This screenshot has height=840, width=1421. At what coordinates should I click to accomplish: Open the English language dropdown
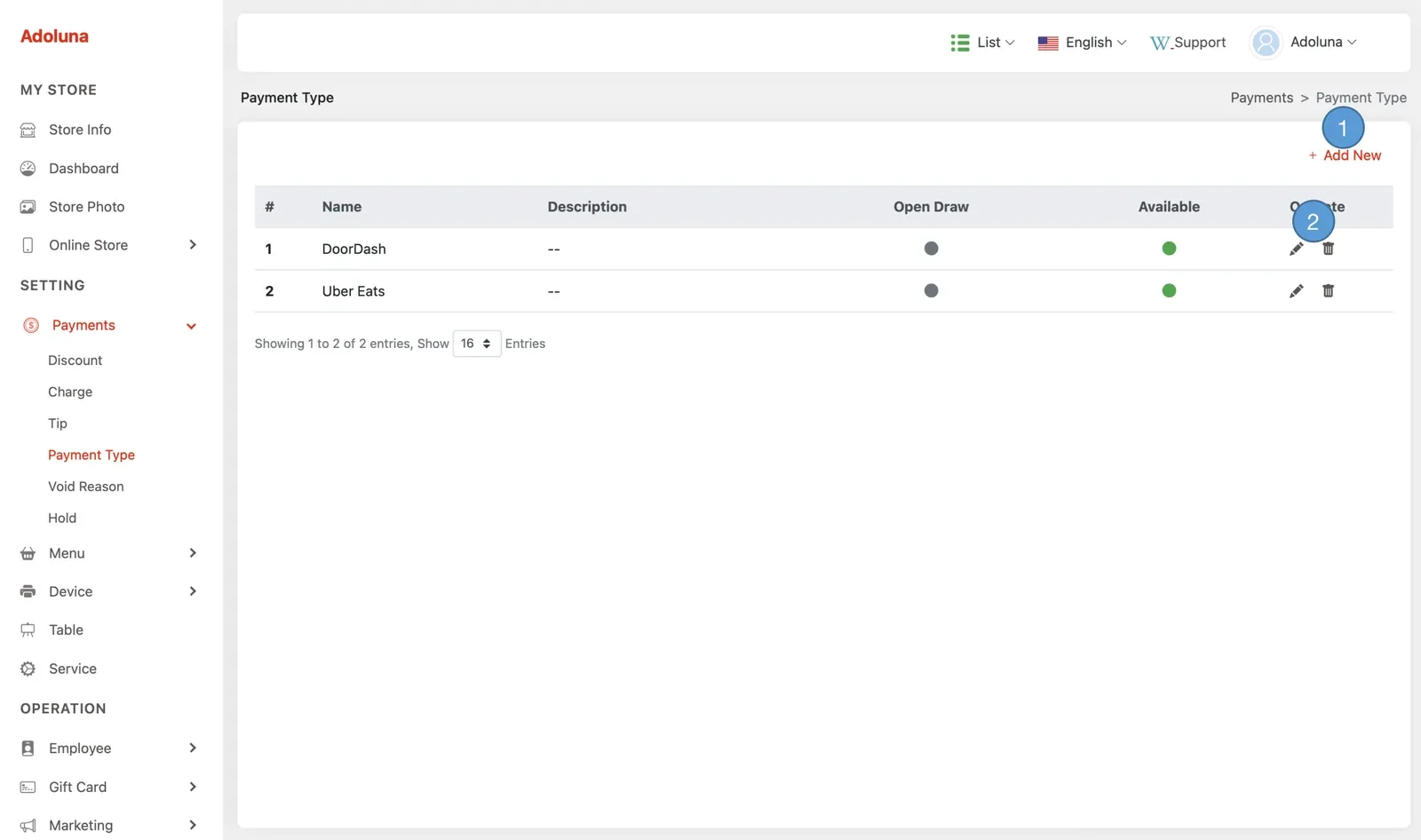[1096, 43]
